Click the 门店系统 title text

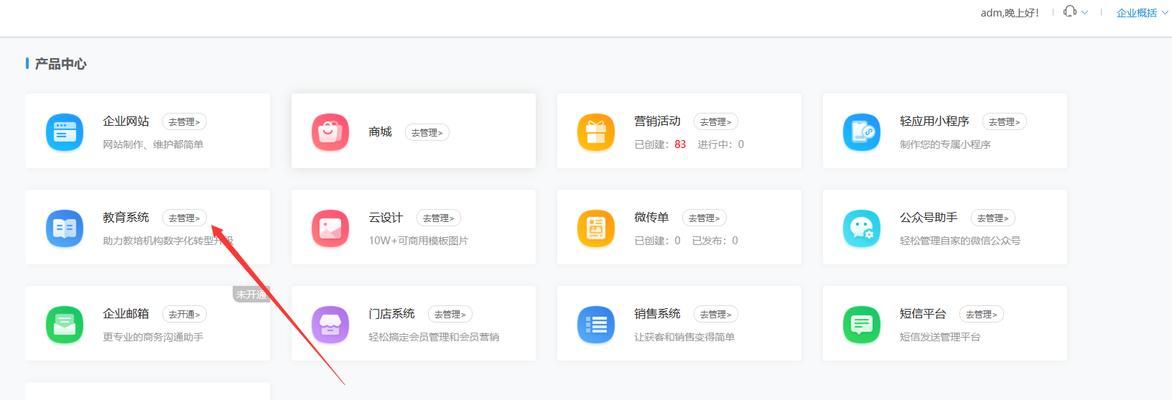[392, 313]
